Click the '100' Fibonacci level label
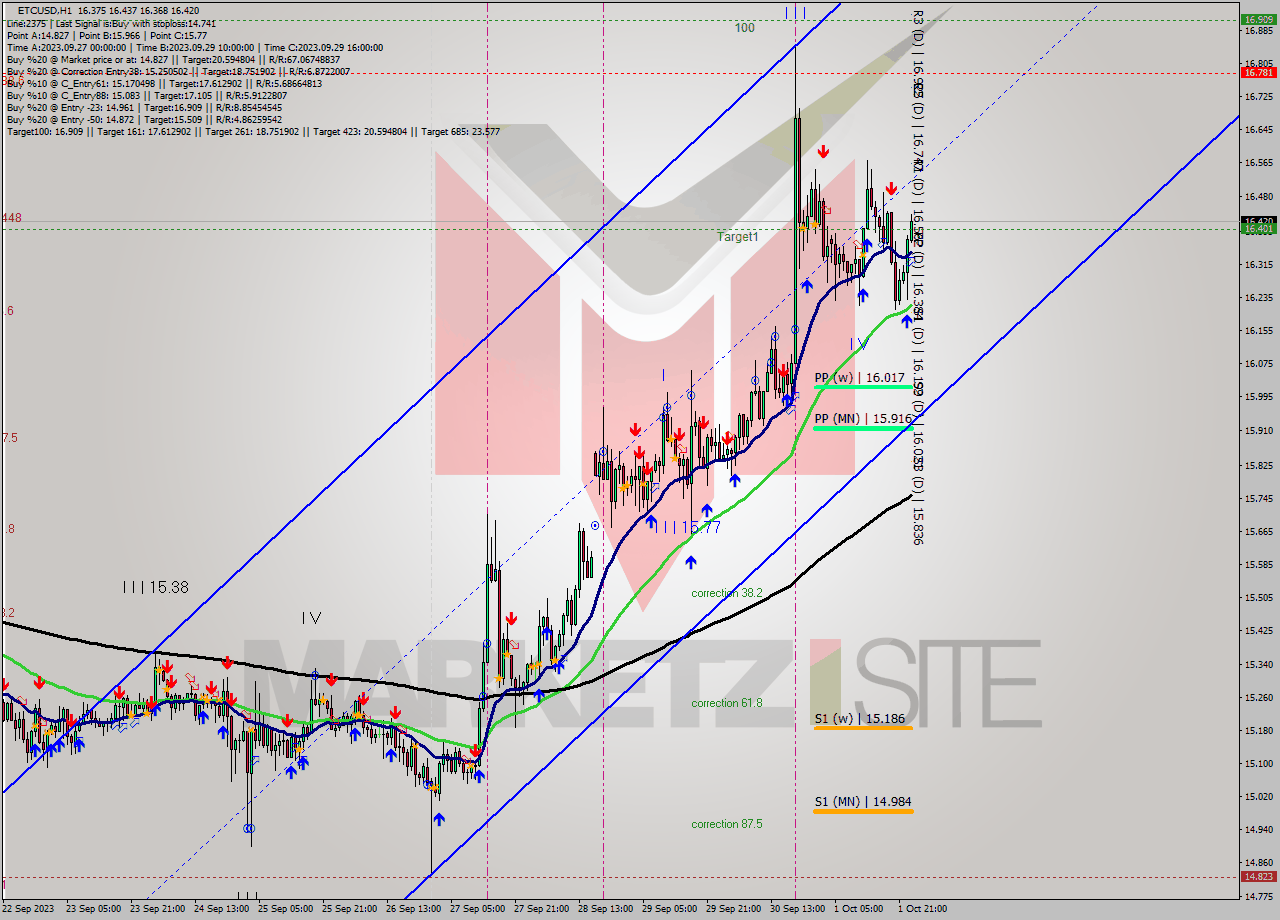The width and height of the screenshot is (1280, 920). [744, 28]
